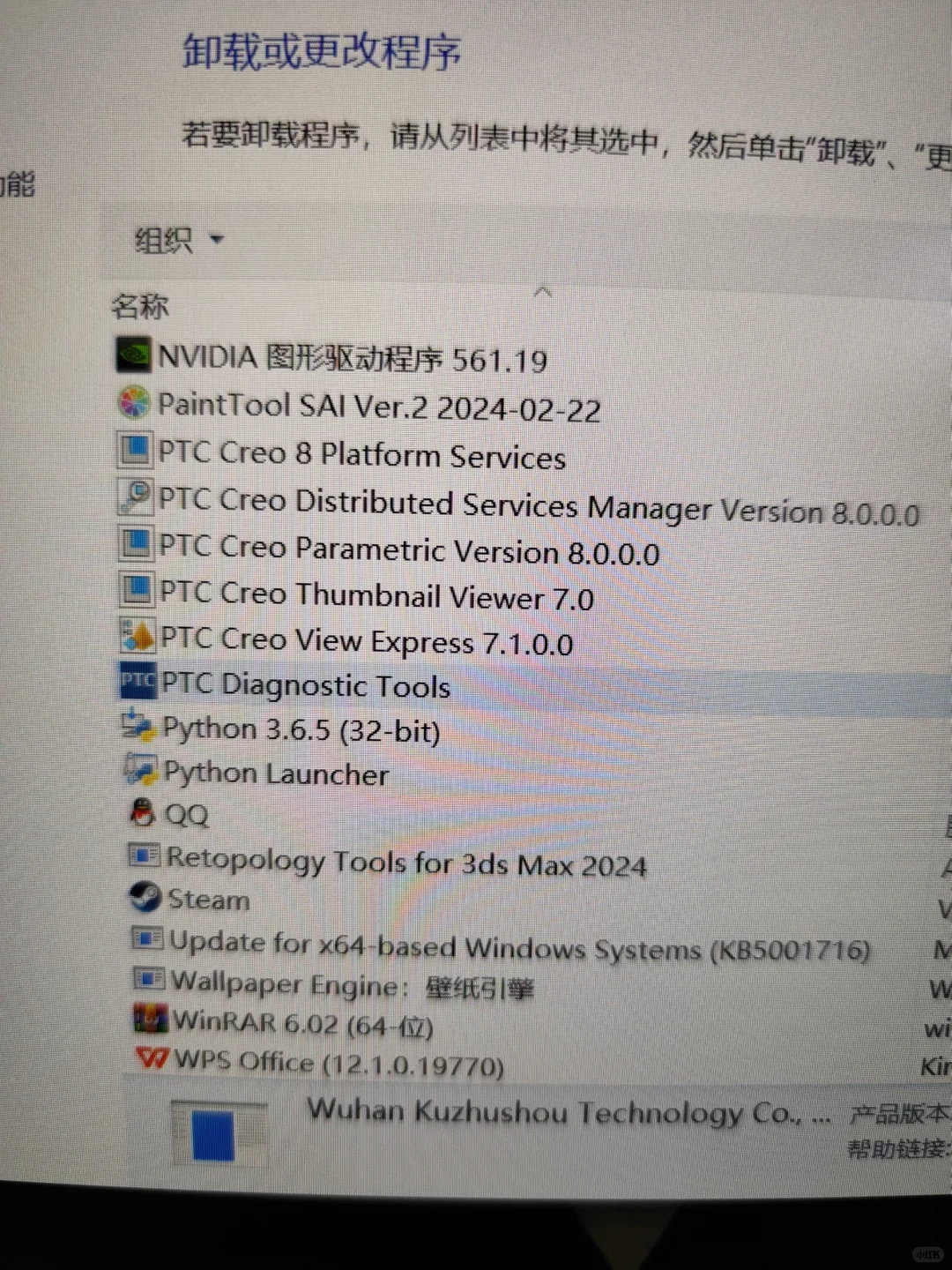This screenshot has height=1270, width=952.
Task: Sort by the 名称 column header
Action: 140,306
